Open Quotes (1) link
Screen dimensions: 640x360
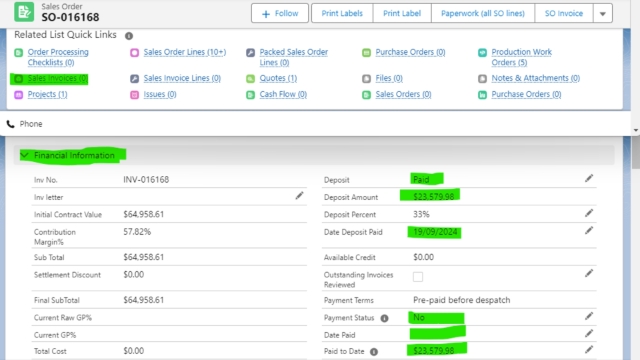coord(278,78)
